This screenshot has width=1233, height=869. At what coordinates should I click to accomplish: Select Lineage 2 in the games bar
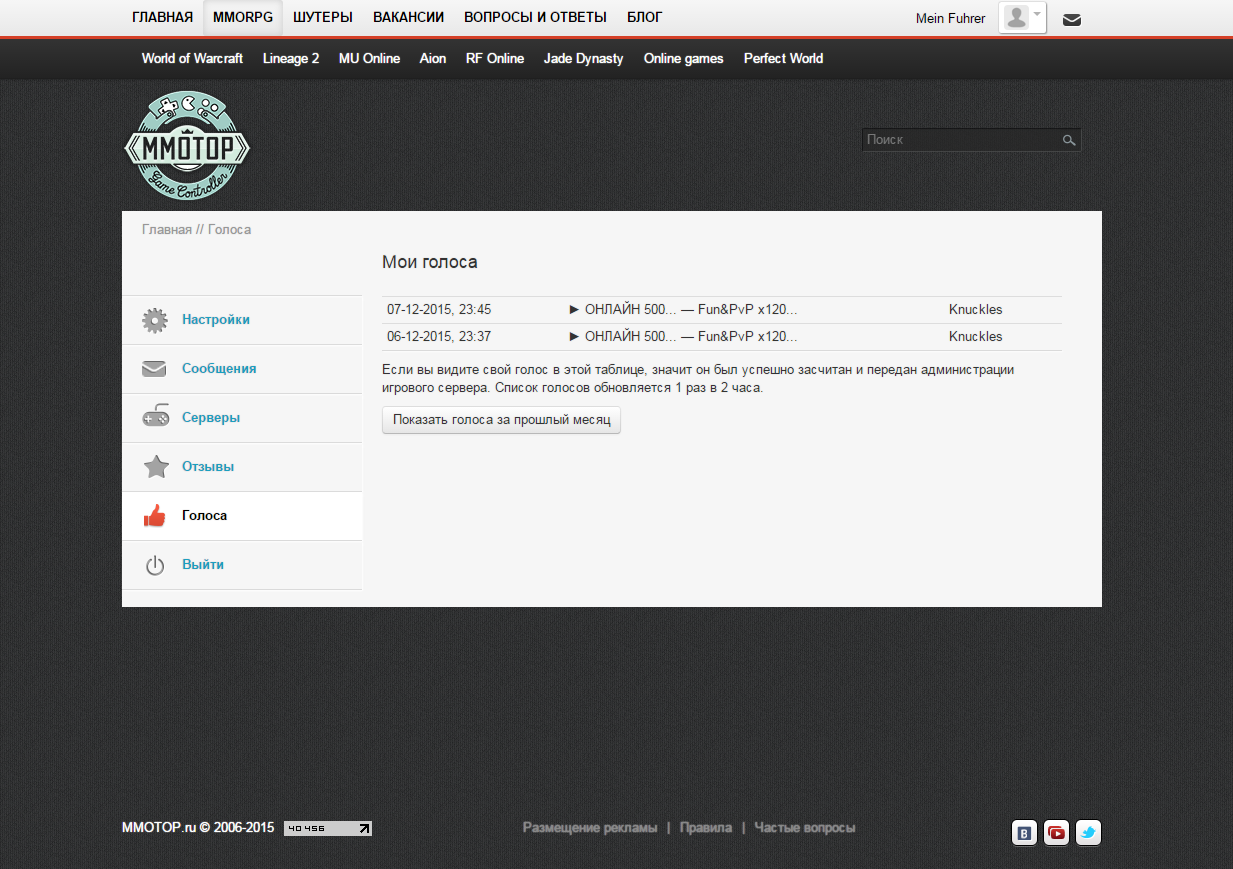[x=291, y=58]
